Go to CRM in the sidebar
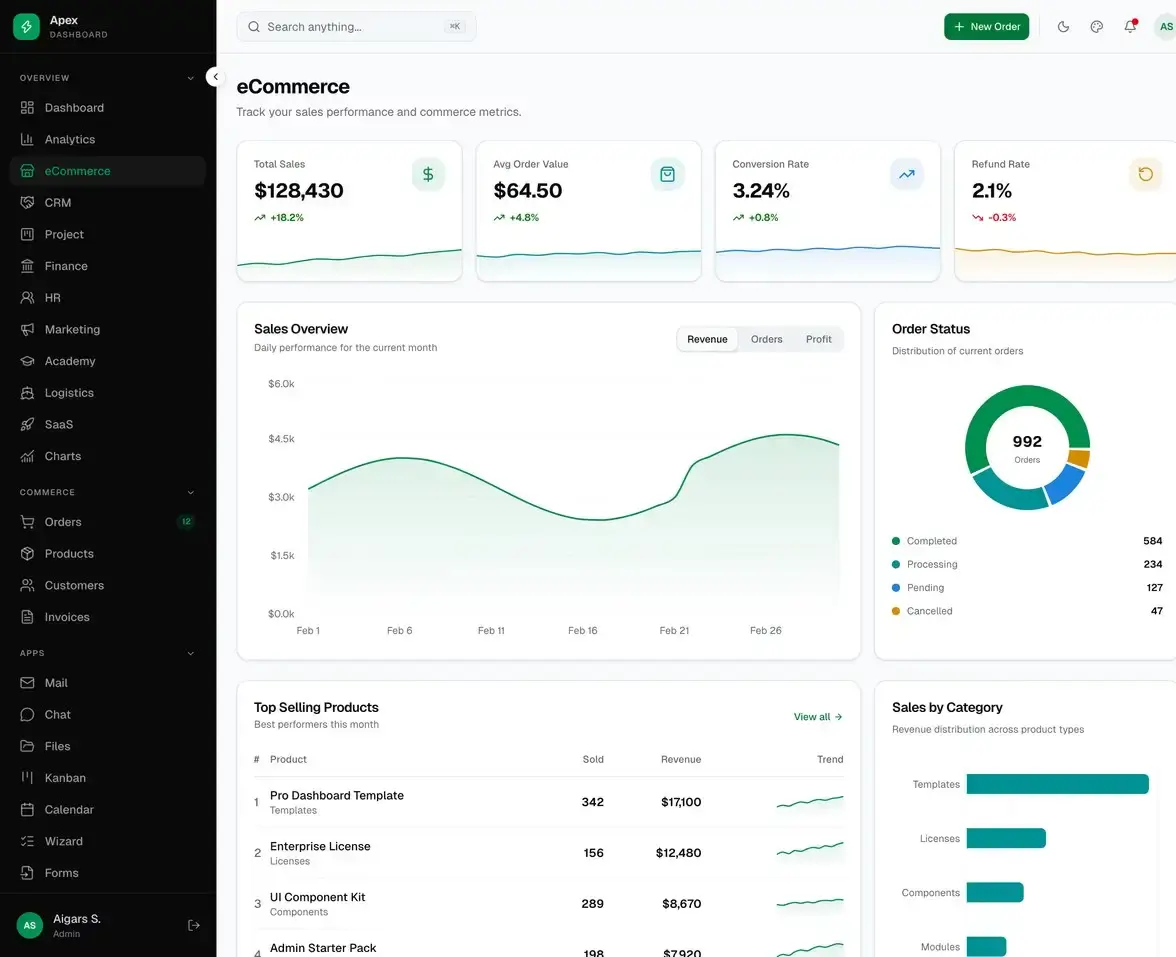Screen dimensions: 1176x957 point(107,202)
